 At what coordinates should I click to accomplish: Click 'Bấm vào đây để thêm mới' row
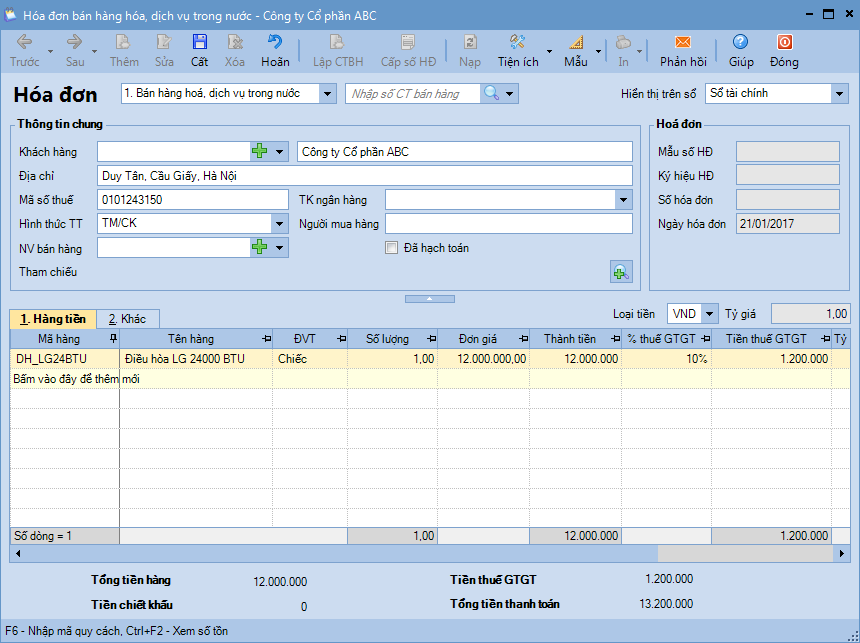[x=77, y=379]
